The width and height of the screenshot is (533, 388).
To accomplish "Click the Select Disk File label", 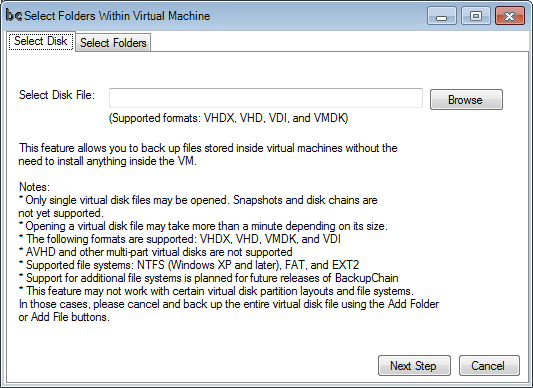I will 57,95.
